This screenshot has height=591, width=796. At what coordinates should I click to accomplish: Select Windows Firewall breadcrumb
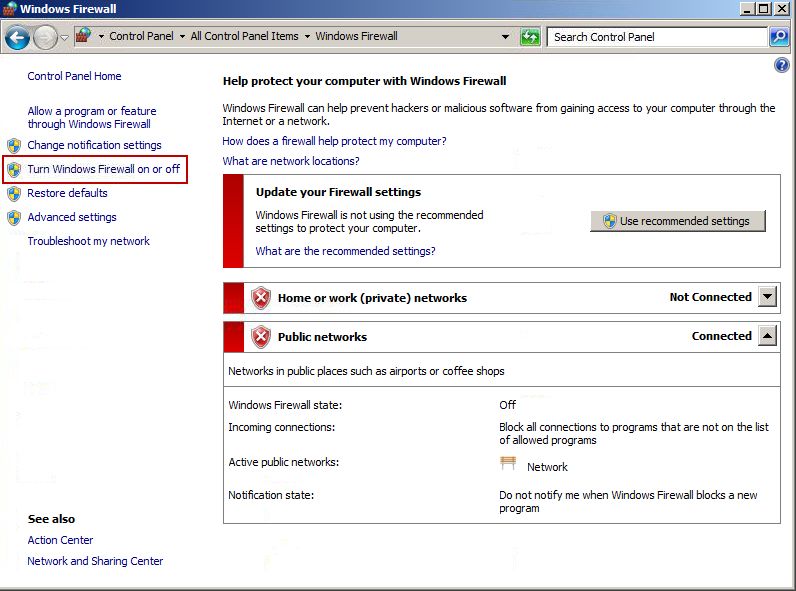(356, 36)
